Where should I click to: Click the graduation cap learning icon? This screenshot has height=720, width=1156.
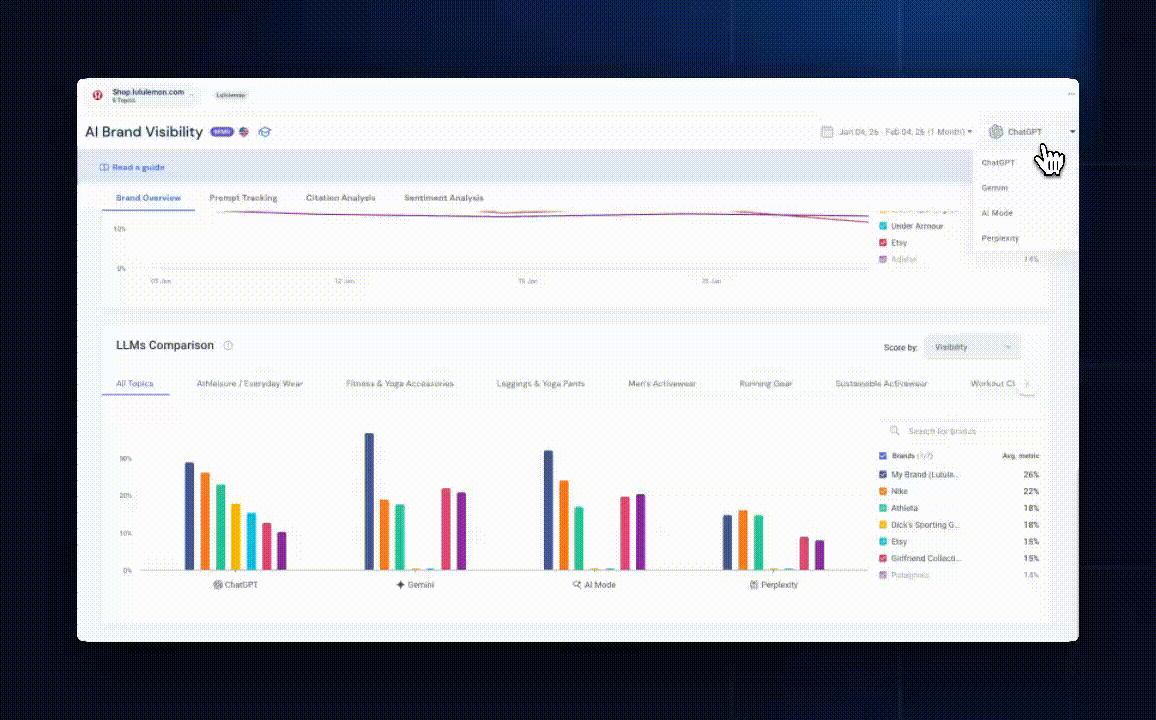(265, 132)
